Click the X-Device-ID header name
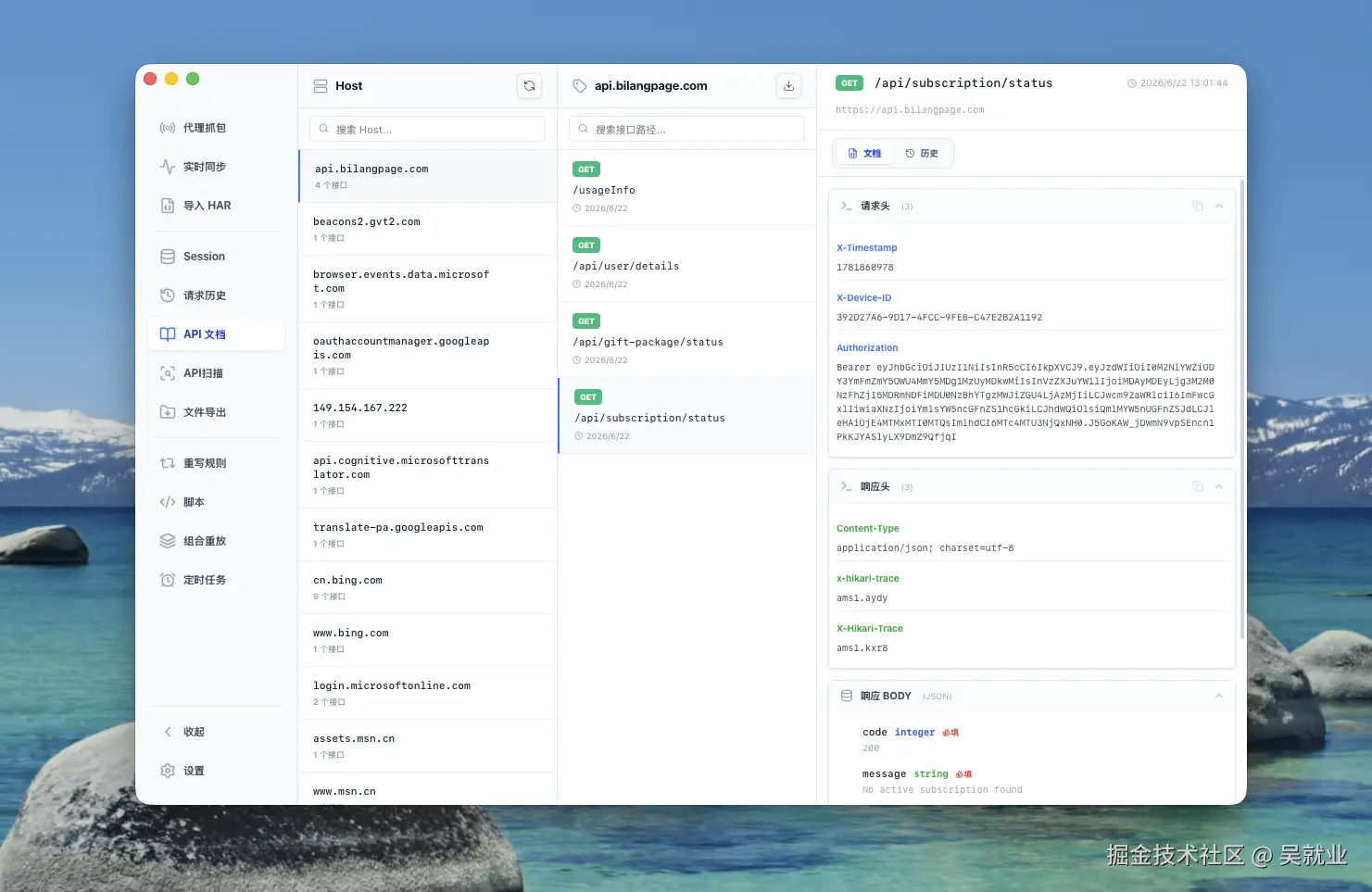Viewport: 1372px width, 892px height. [x=864, y=298]
